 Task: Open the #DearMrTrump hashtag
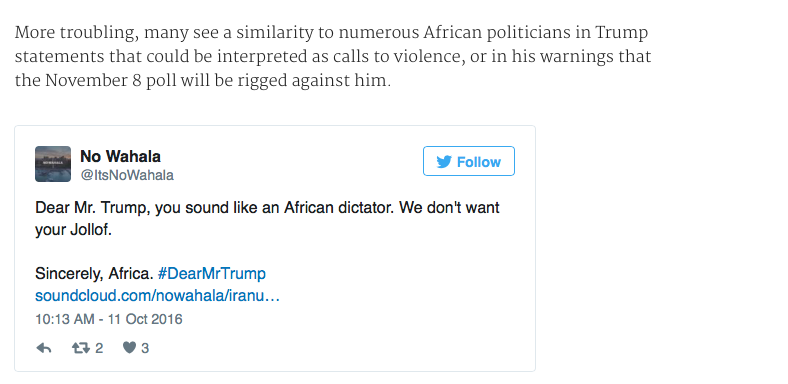tap(212, 273)
